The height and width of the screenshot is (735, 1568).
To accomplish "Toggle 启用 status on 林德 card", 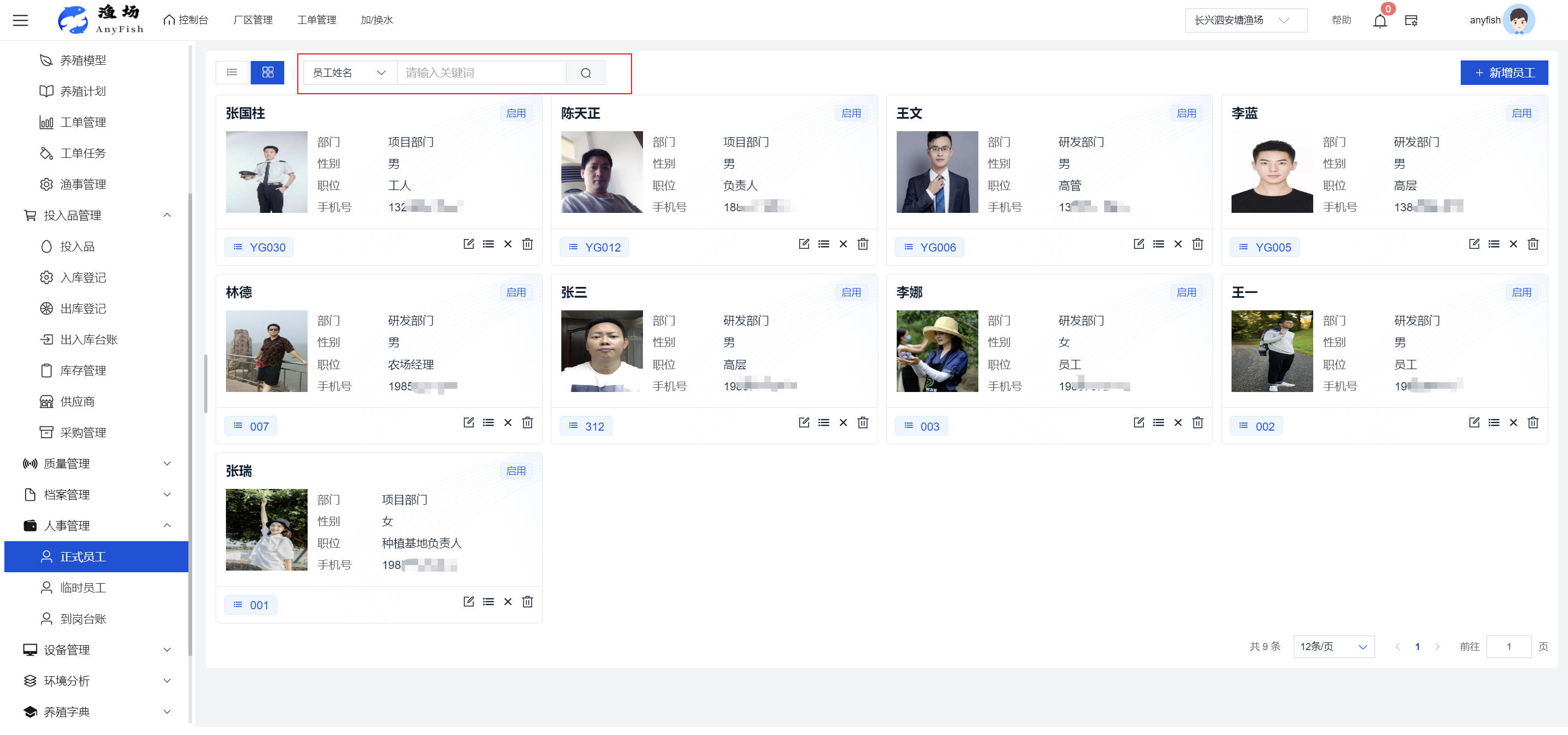I will 516,293.
